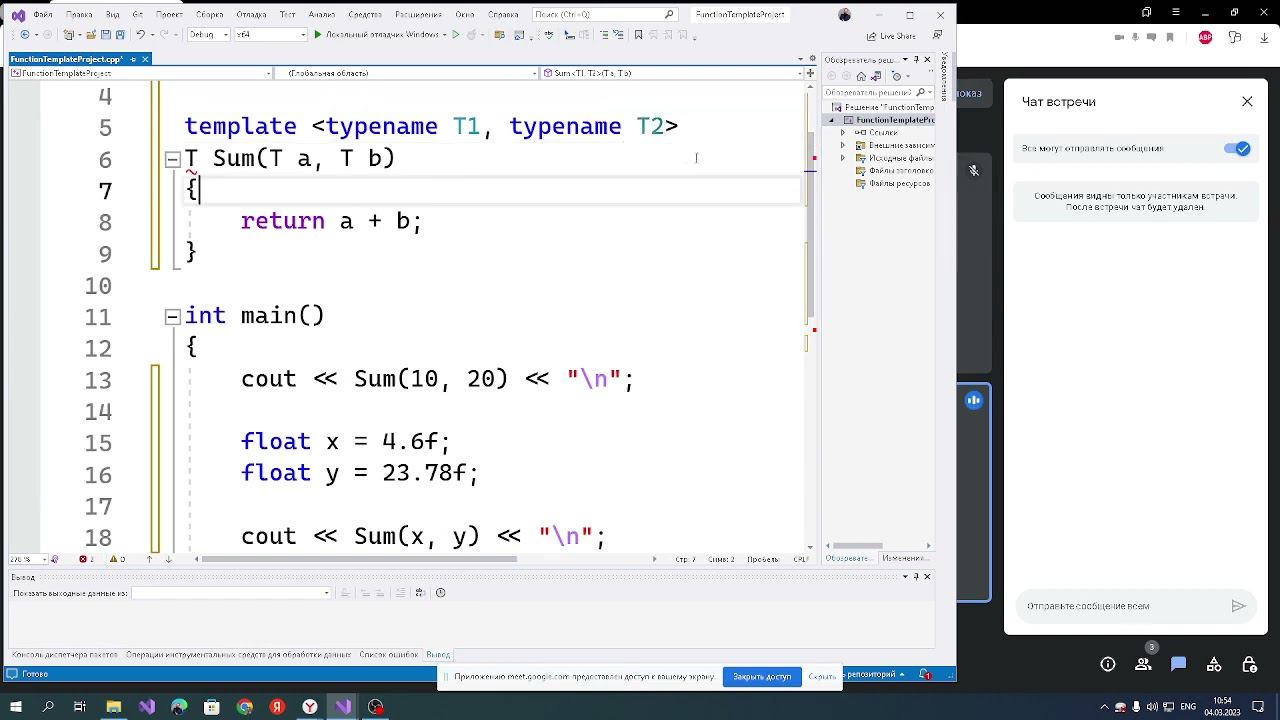Click the yellow warning count icon in the editor status strip

click(x=113, y=559)
